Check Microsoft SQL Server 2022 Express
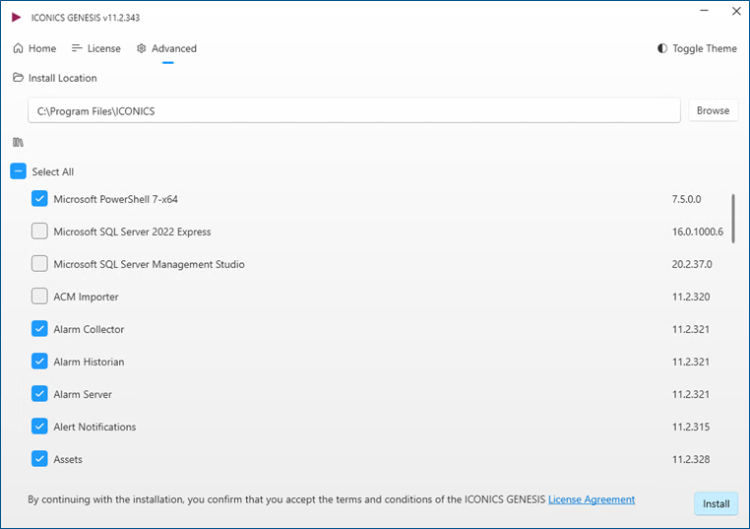This screenshot has height=529, width=750. (x=39, y=231)
